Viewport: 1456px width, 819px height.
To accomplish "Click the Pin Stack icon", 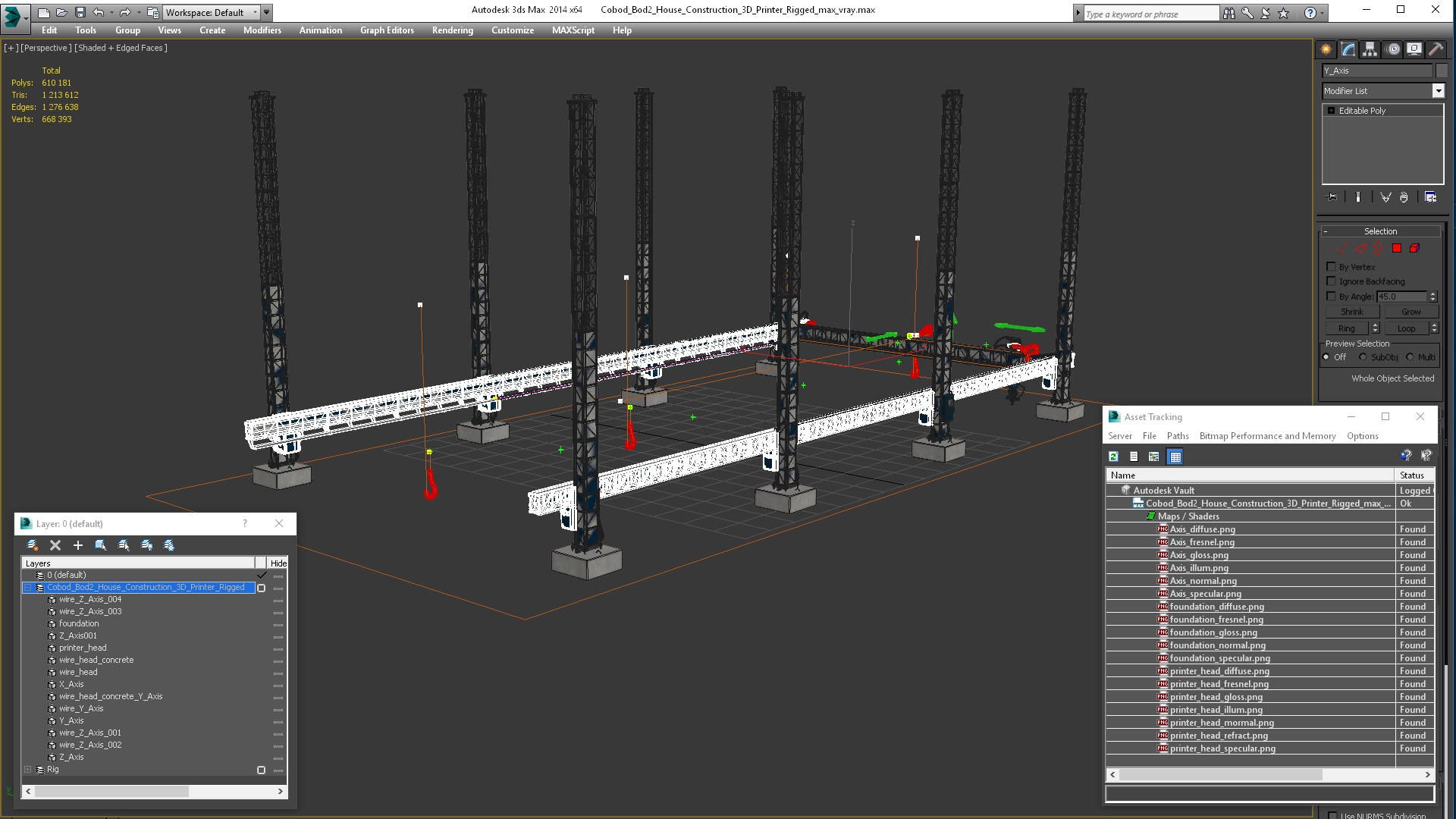I will point(1332,197).
